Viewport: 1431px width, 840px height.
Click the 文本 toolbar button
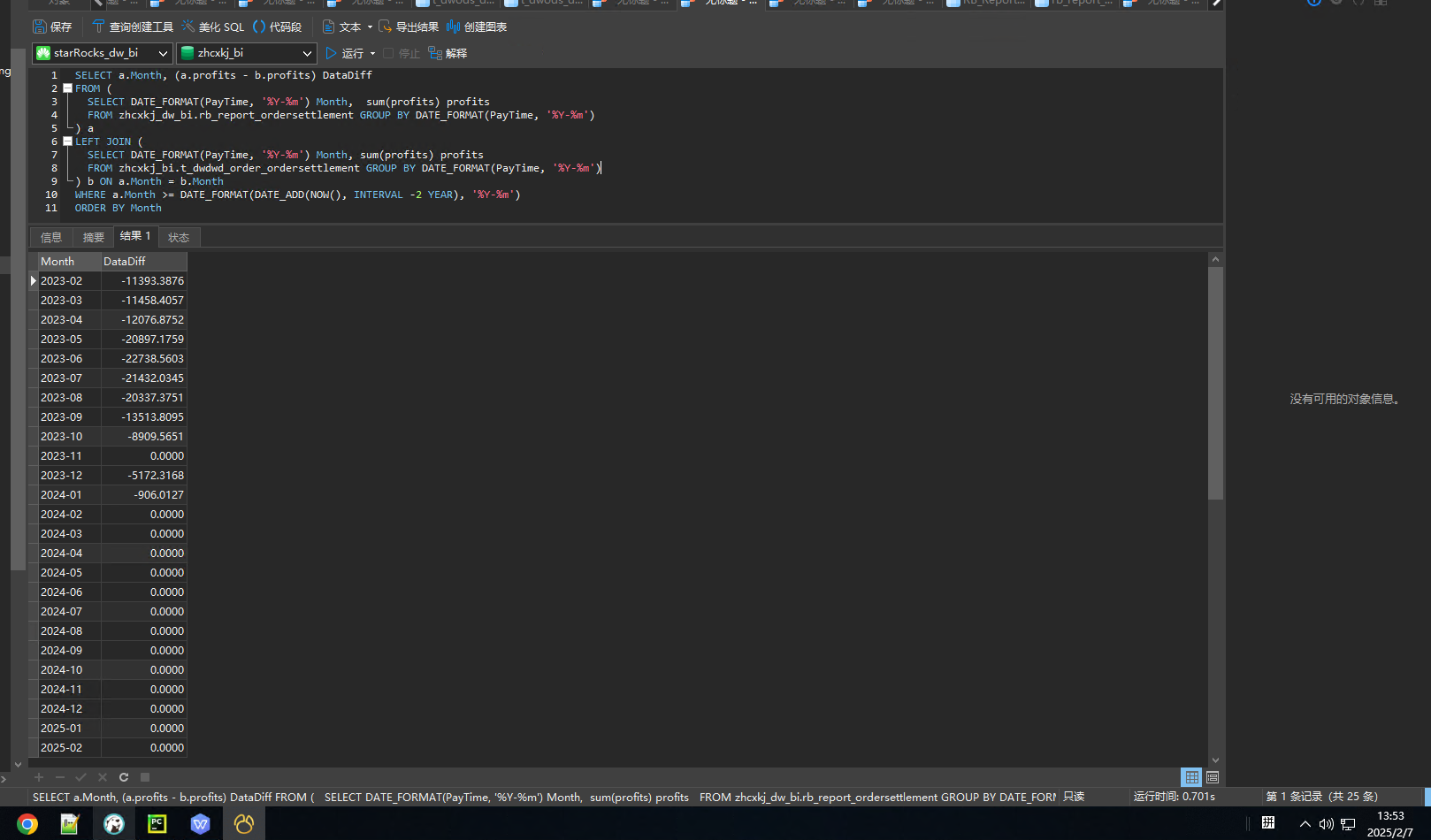[341, 27]
